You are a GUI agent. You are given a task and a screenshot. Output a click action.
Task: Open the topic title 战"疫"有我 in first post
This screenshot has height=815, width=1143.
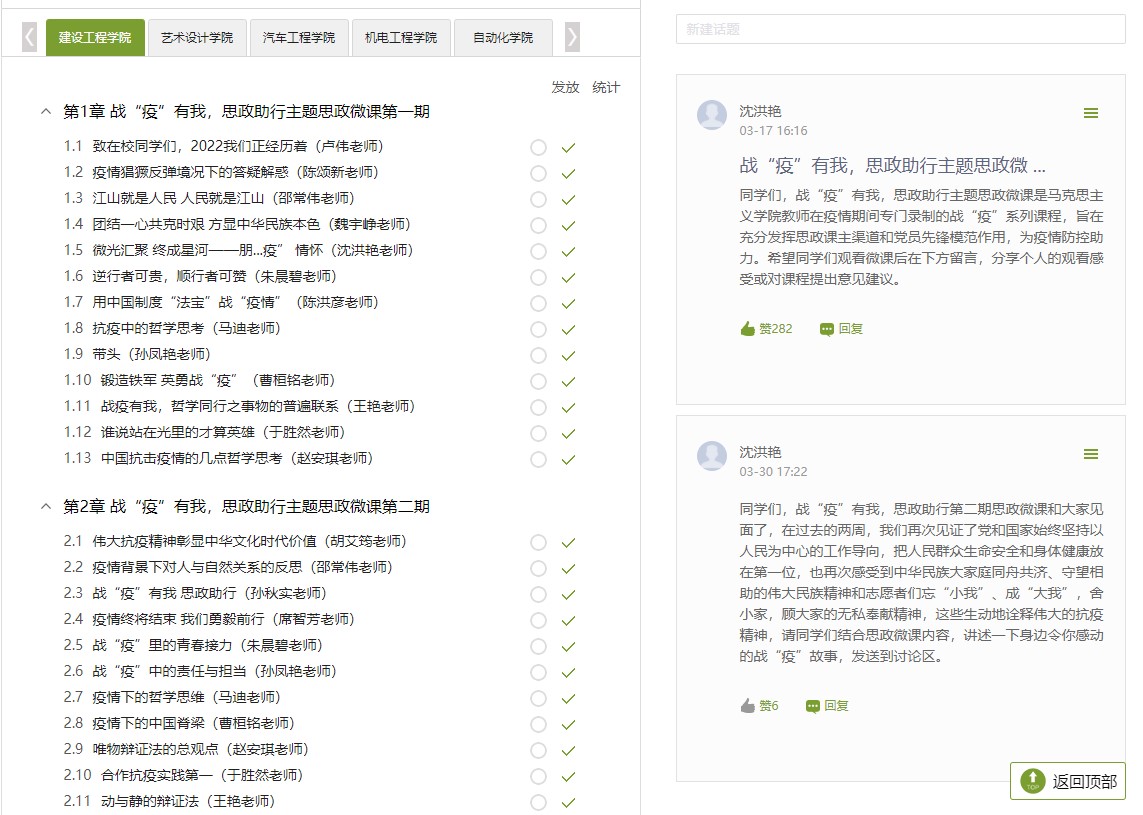[892, 166]
